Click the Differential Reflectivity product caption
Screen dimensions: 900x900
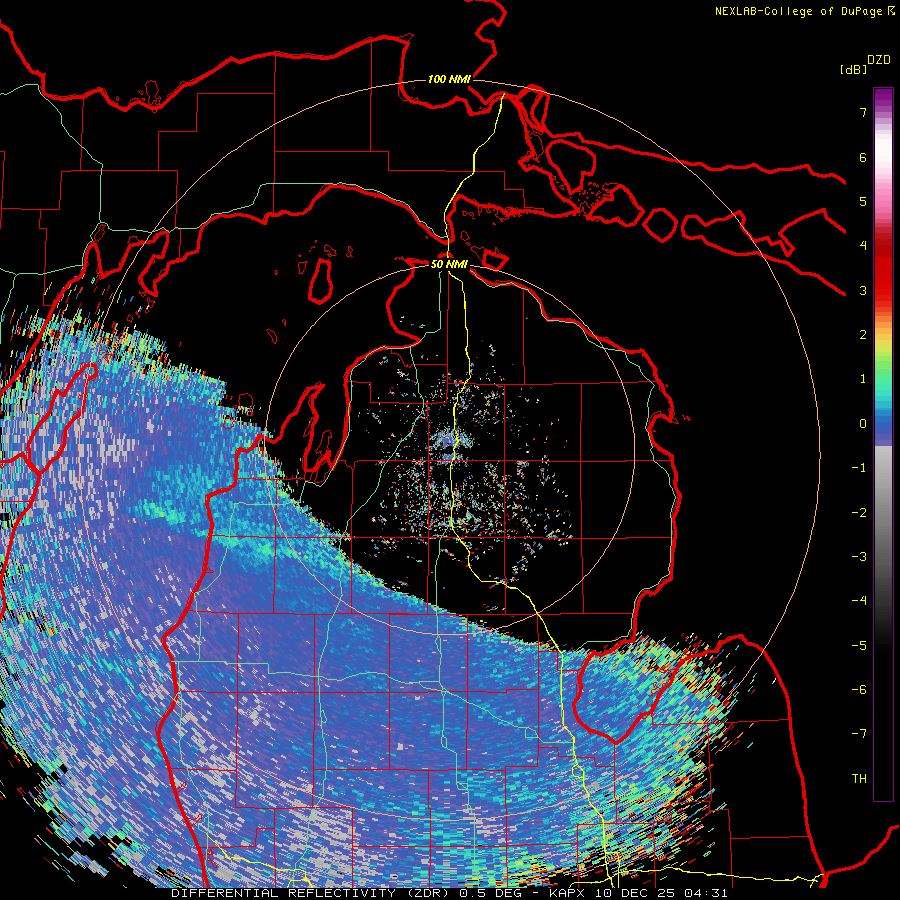(x=449, y=894)
